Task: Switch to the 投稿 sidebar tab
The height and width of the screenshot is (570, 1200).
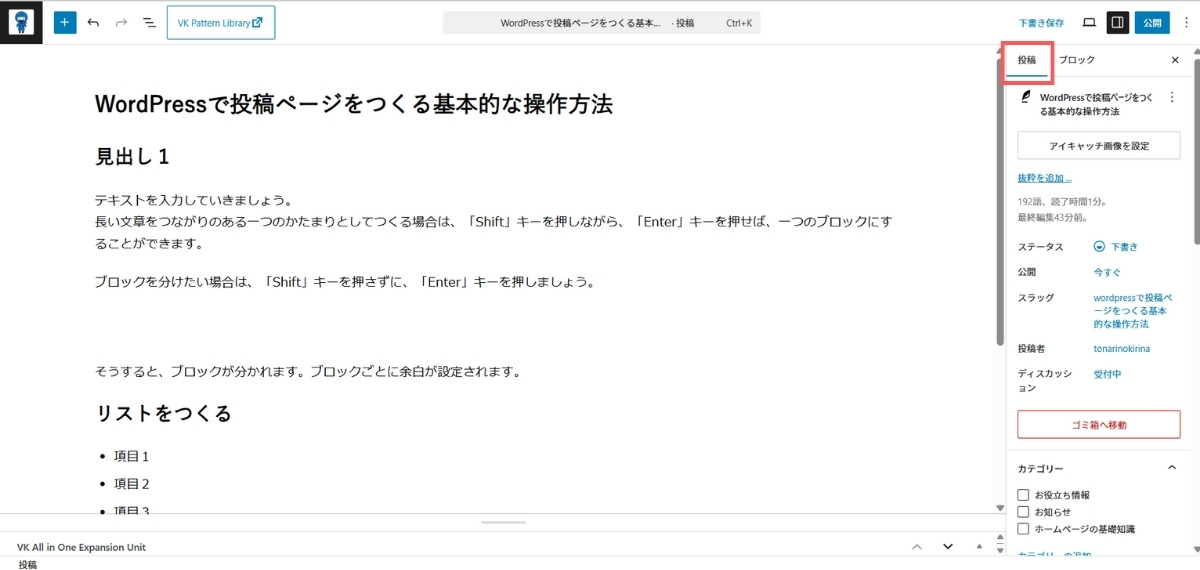Action: pos(1027,60)
